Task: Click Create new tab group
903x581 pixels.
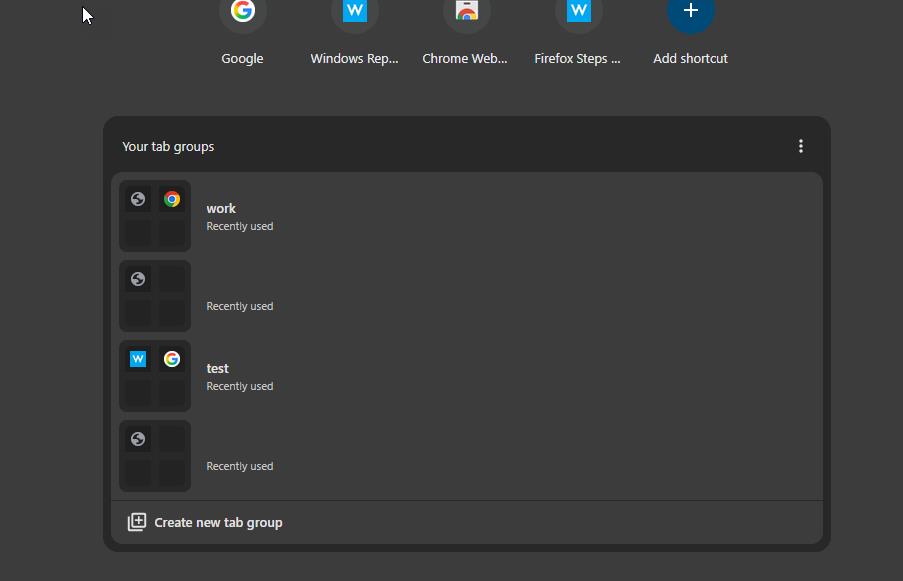Action: point(466,522)
